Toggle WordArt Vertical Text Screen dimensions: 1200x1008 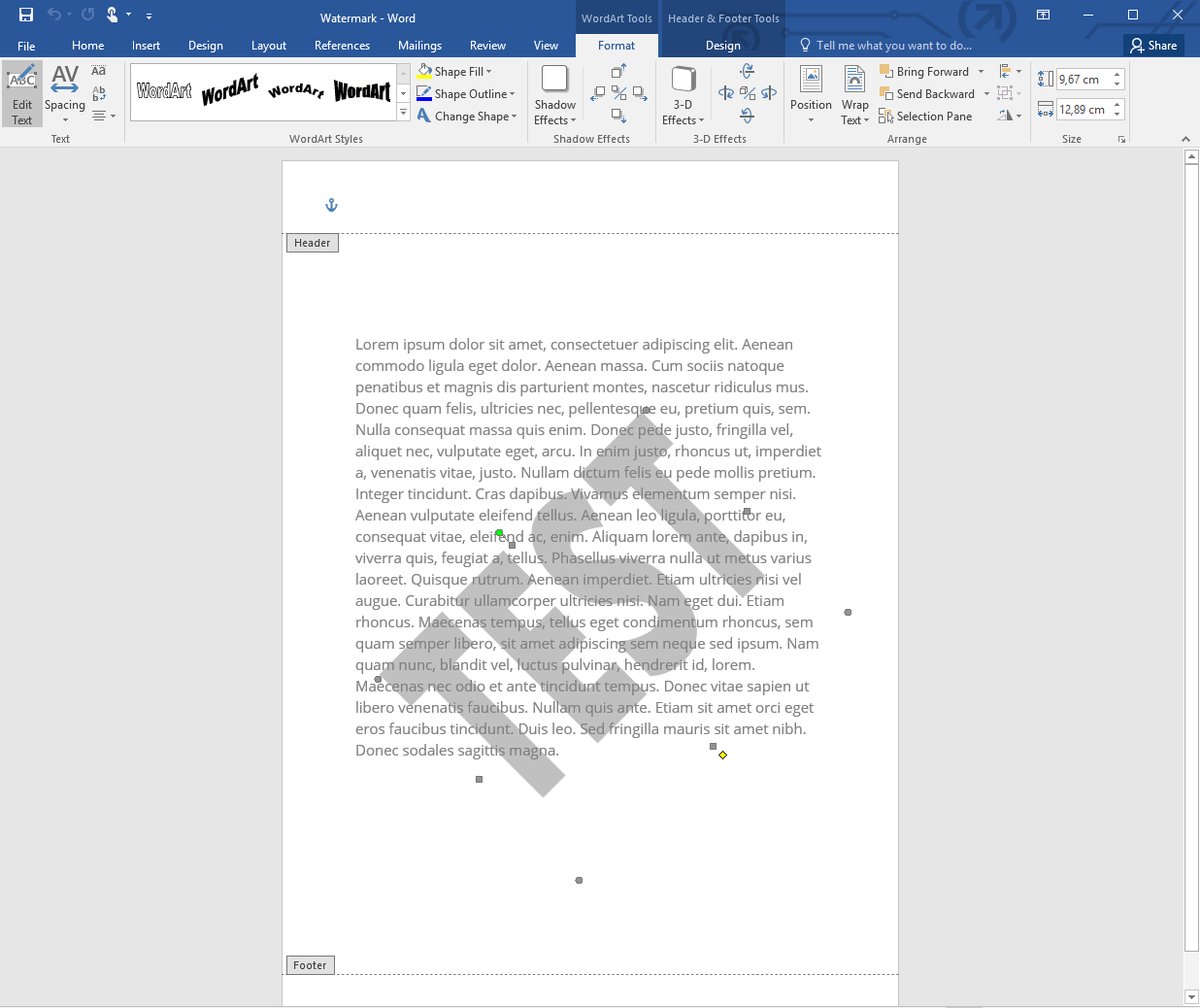point(99,93)
